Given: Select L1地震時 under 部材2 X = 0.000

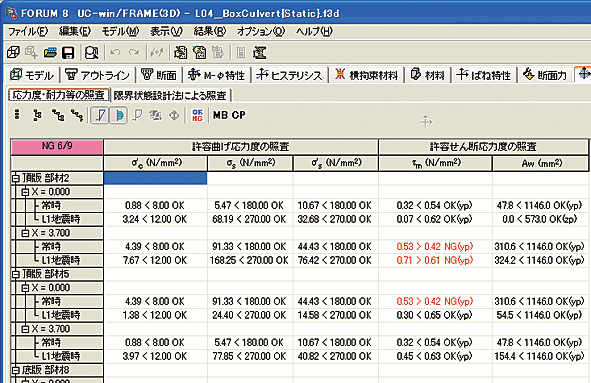Looking at the screenshot, I should (60, 219).
